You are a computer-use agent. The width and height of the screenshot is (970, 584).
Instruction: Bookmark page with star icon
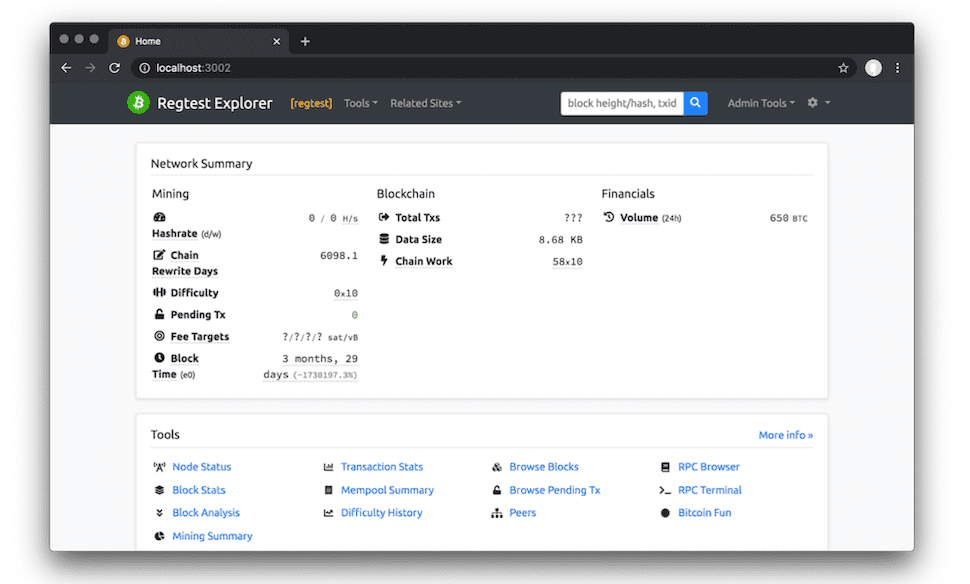click(843, 68)
